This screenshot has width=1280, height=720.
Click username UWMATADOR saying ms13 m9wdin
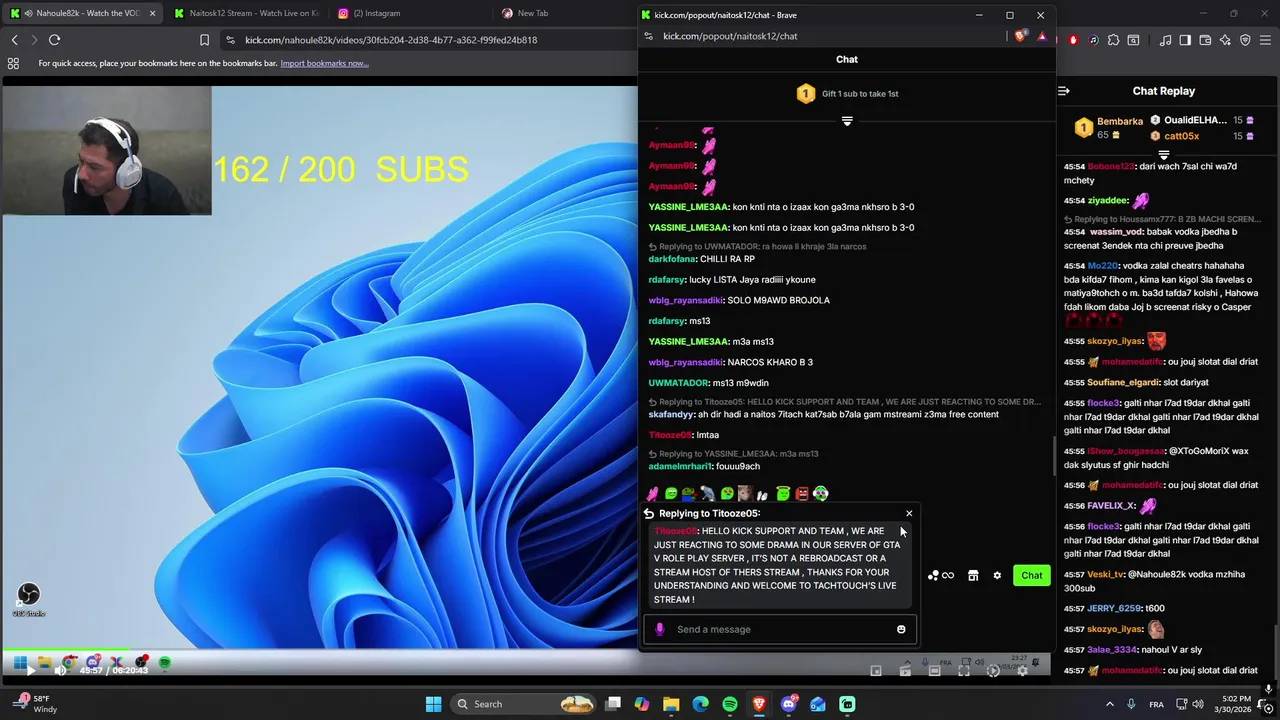[x=678, y=383]
